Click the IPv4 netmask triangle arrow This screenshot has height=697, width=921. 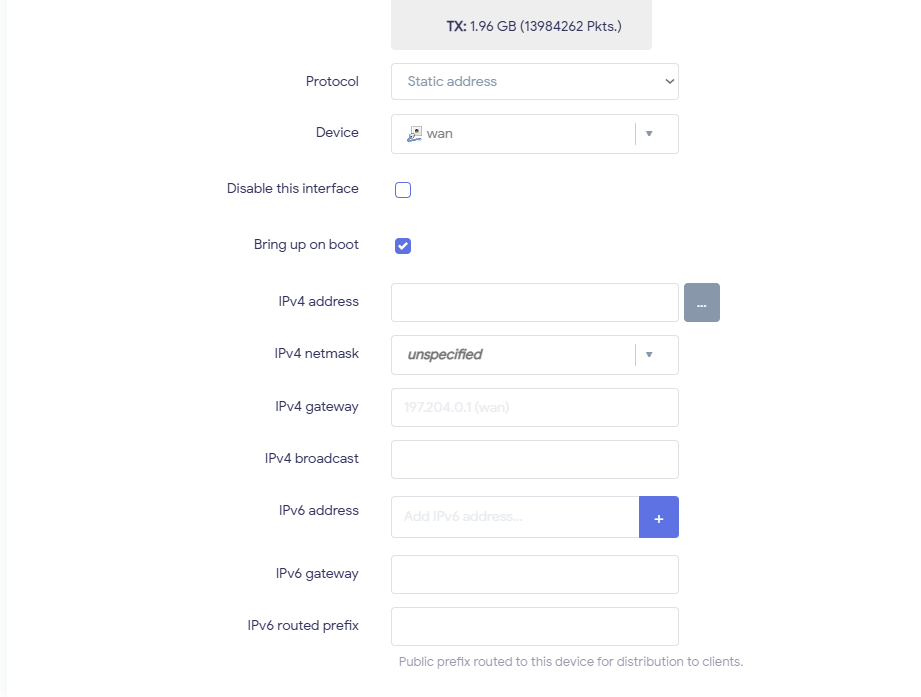(649, 355)
